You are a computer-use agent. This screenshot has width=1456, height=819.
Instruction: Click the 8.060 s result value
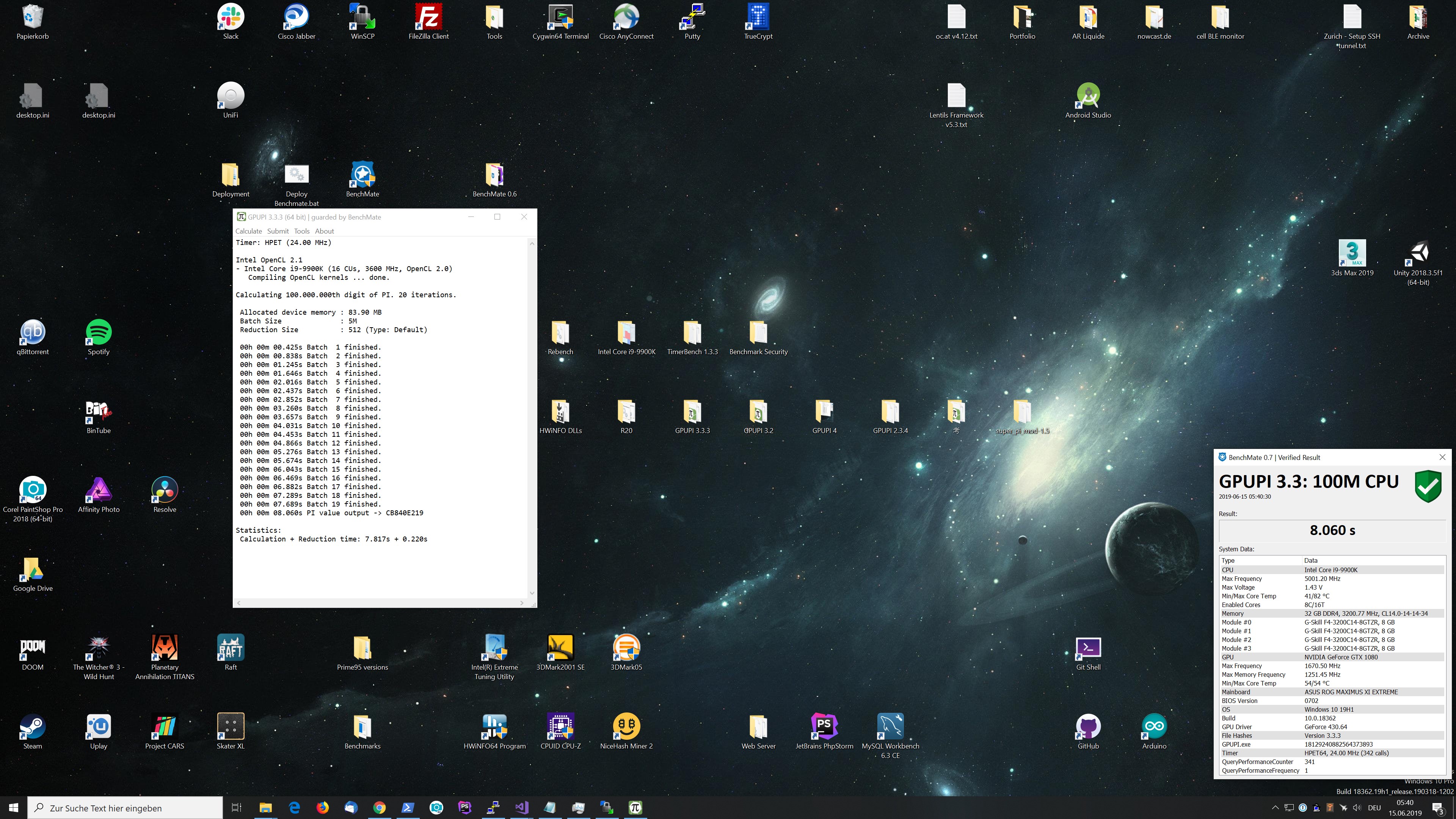tap(1332, 530)
